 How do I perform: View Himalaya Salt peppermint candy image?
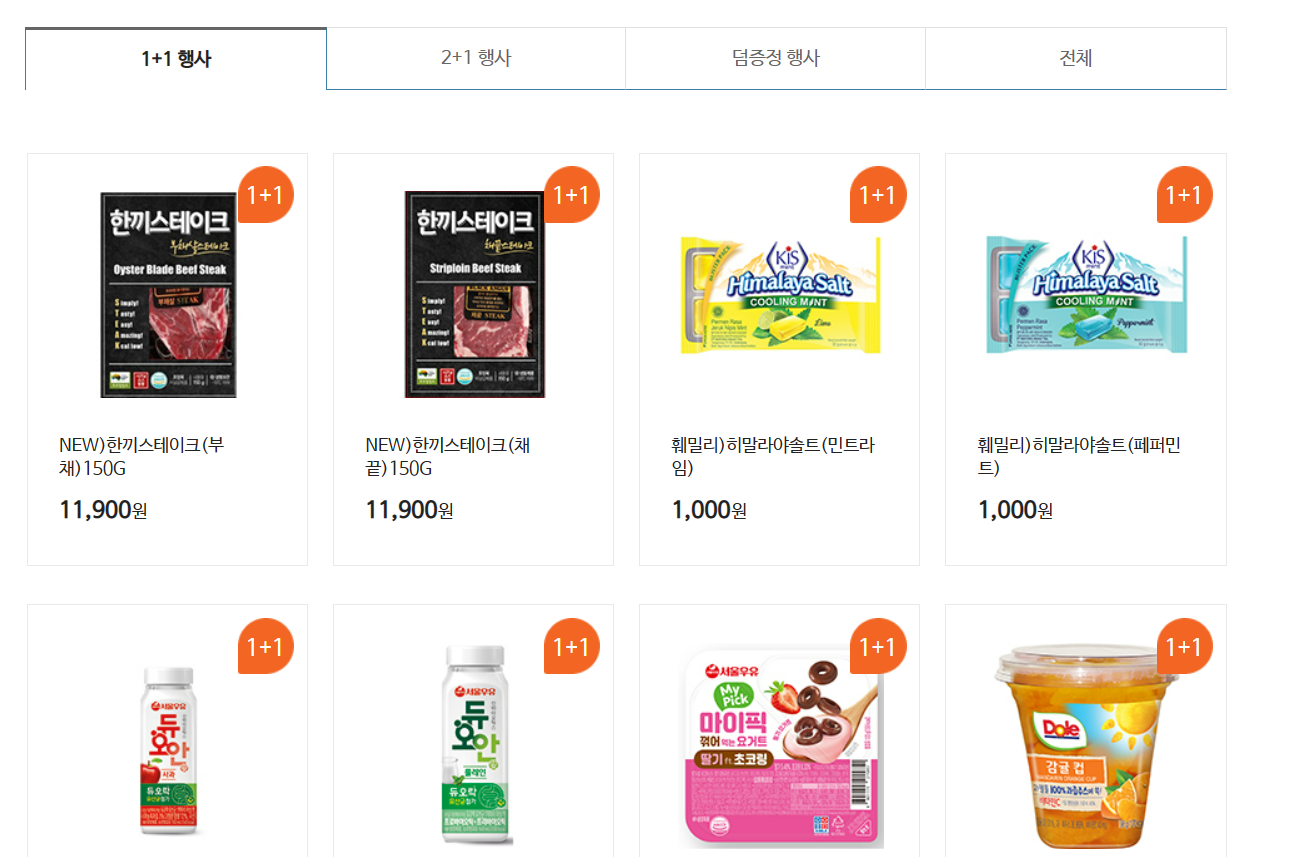pos(1086,295)
